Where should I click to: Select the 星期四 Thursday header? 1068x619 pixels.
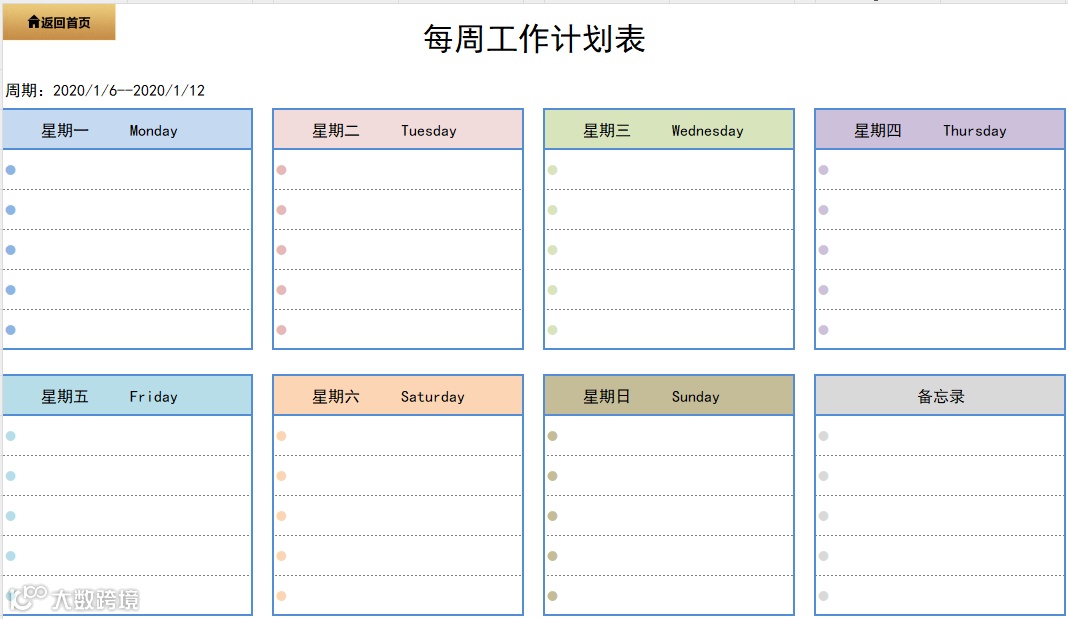click(x=940, y=129)
